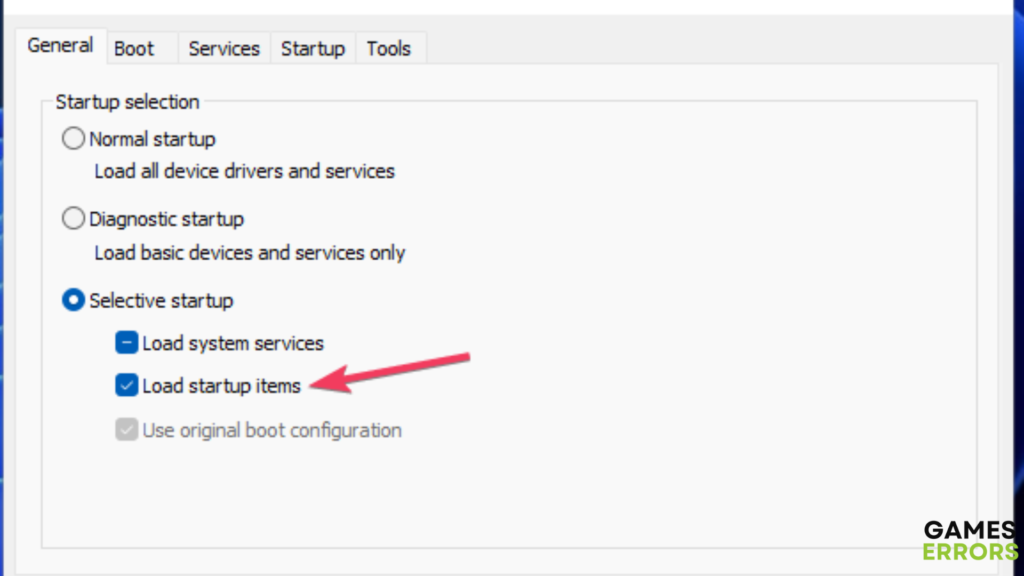Choose the Diagnostic startup radio button
1024x576 pixels.
(74, 218)
